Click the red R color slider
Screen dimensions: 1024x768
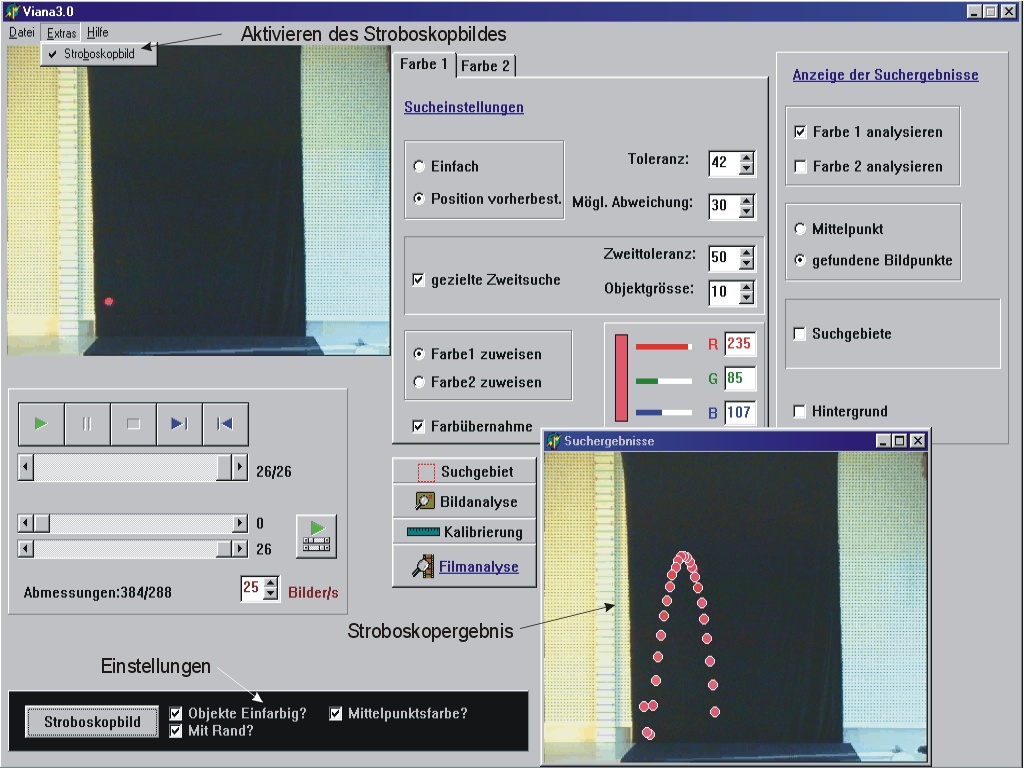click(x=663, y=346)
